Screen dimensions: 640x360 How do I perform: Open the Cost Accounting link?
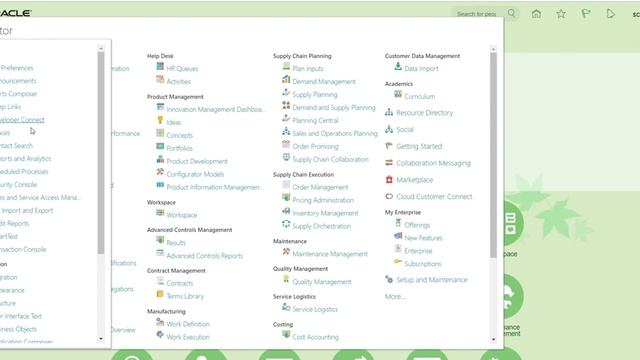[x=316, y=337]
